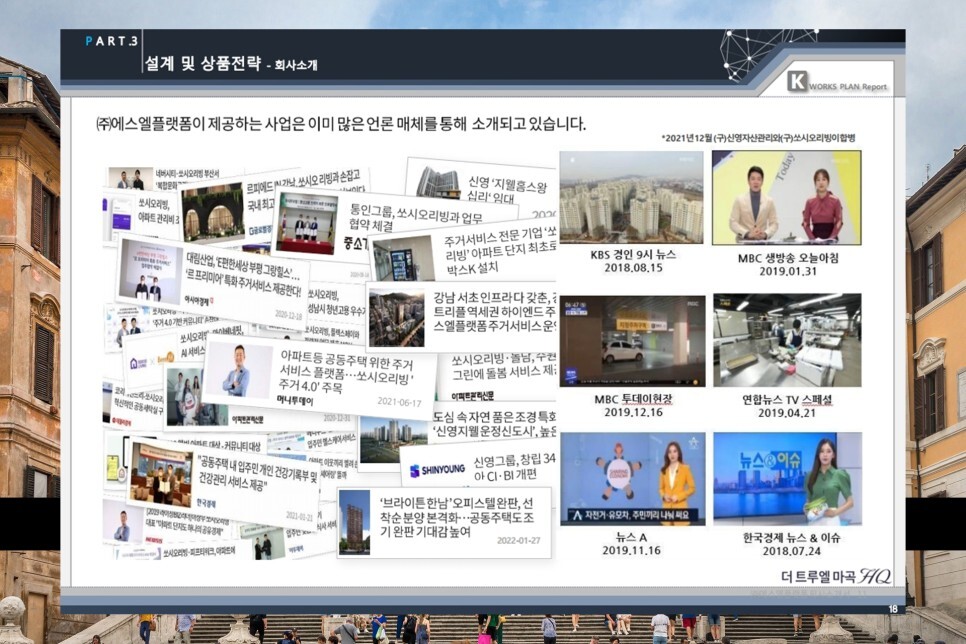Select the 강남 서초 인프라 article clipping

coord(460,317)
